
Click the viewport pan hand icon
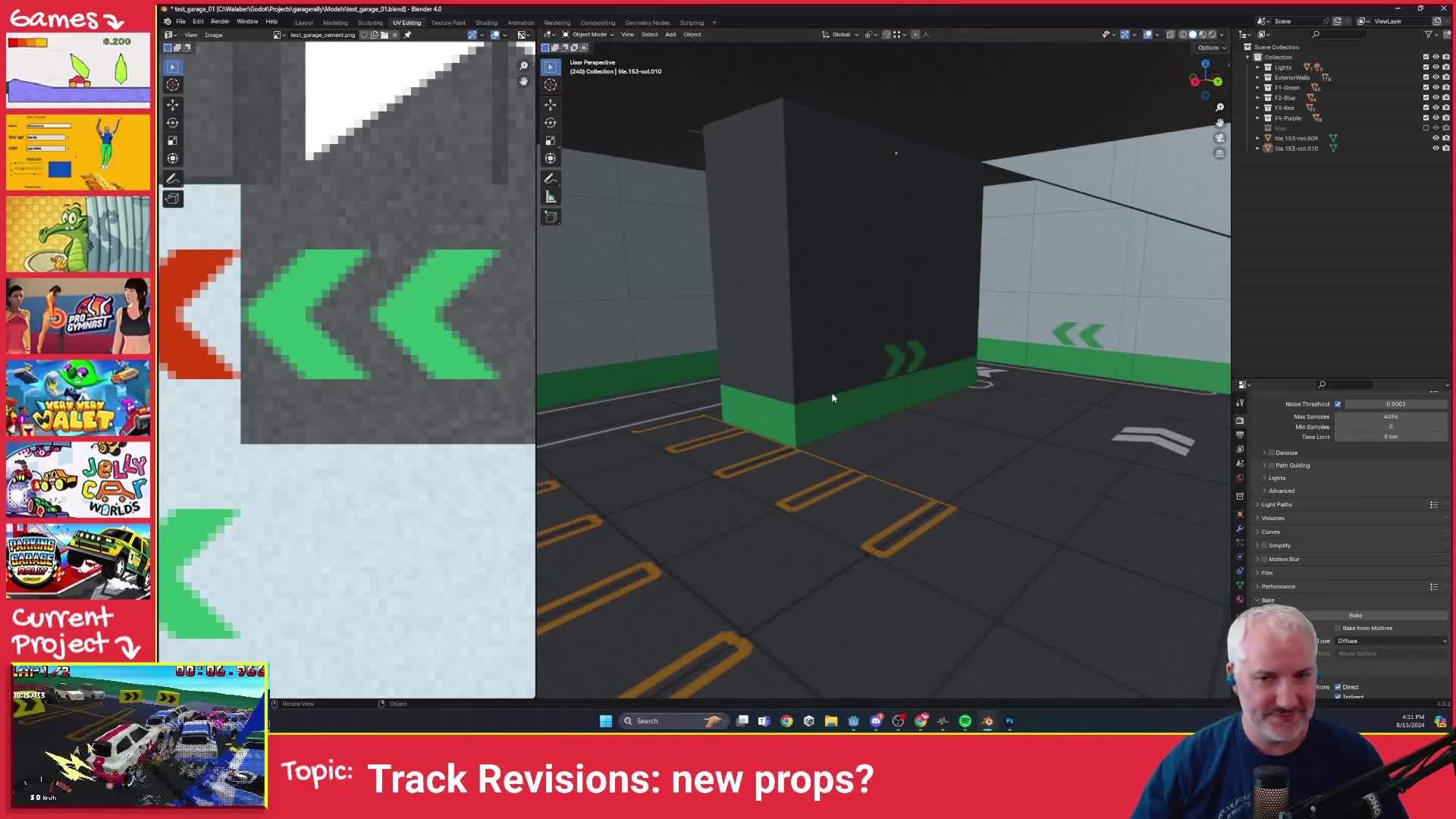tap(1219, 123)
